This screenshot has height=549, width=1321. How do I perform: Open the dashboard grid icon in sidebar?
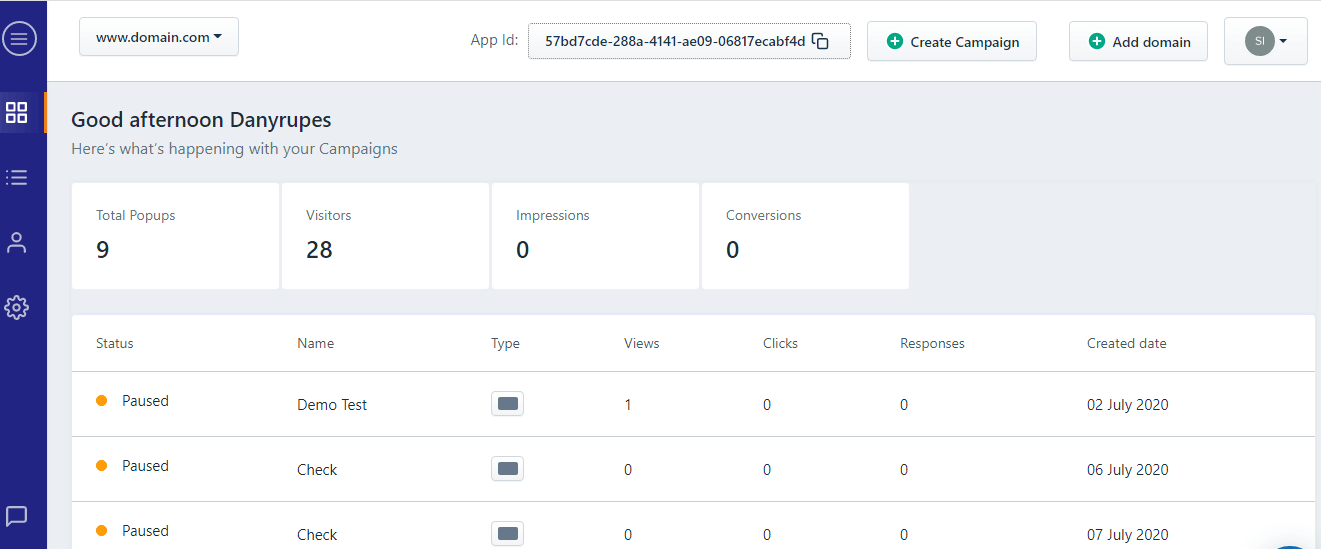pyautogui.click(x=17, y=111)
